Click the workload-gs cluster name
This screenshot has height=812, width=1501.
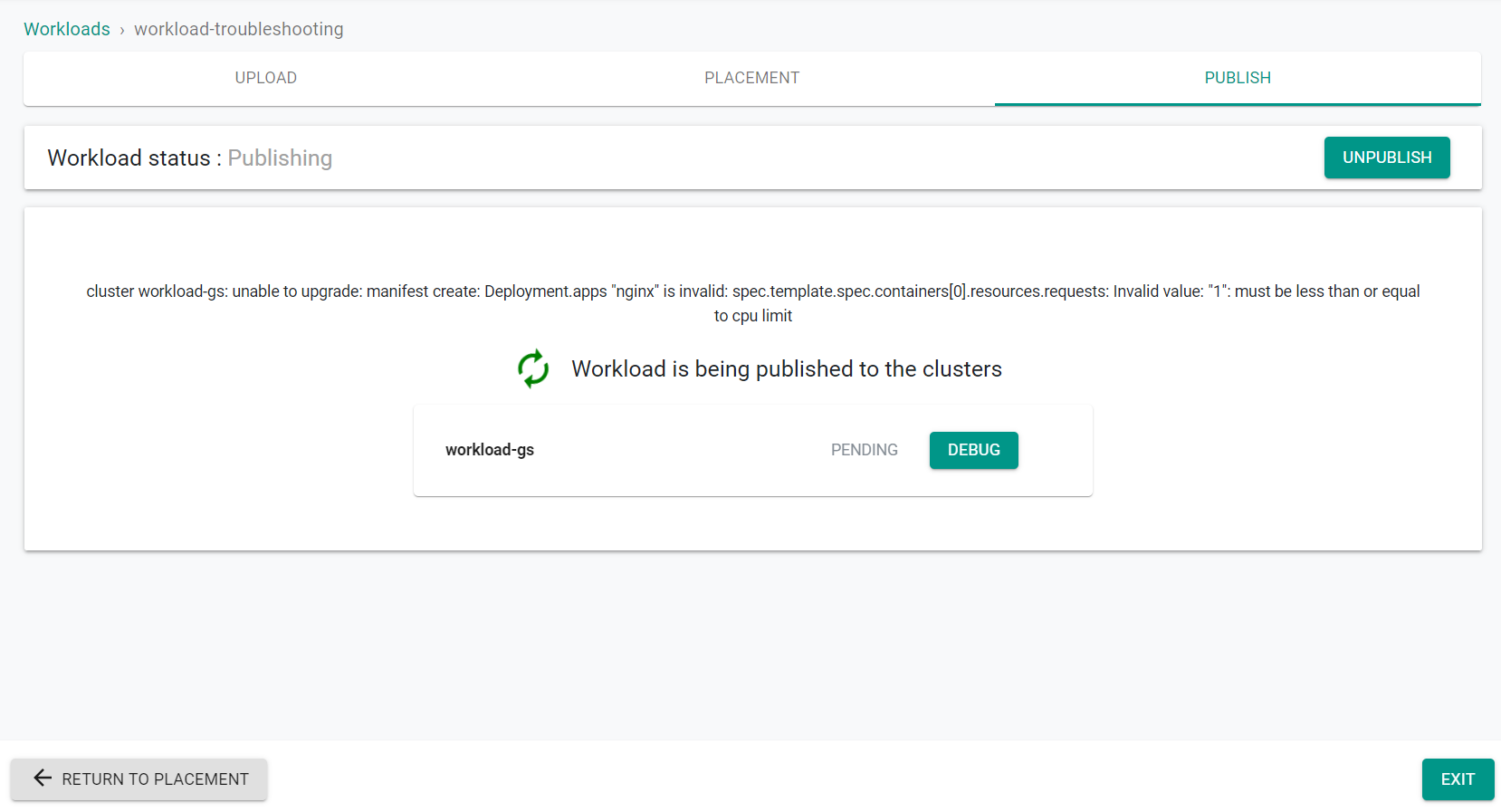pyautogui.click(x=490, y=450)
